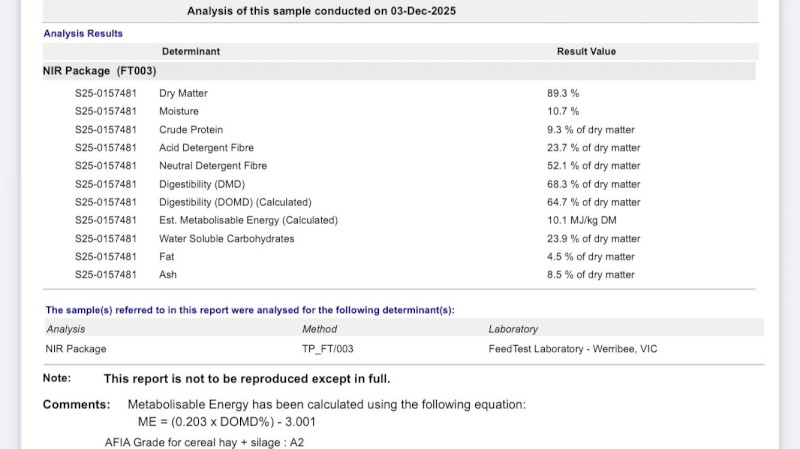Viewport: 800px width, 449px height.
Task: Click the Method column header
Action: pyautogui.click(x=319, y=329)
